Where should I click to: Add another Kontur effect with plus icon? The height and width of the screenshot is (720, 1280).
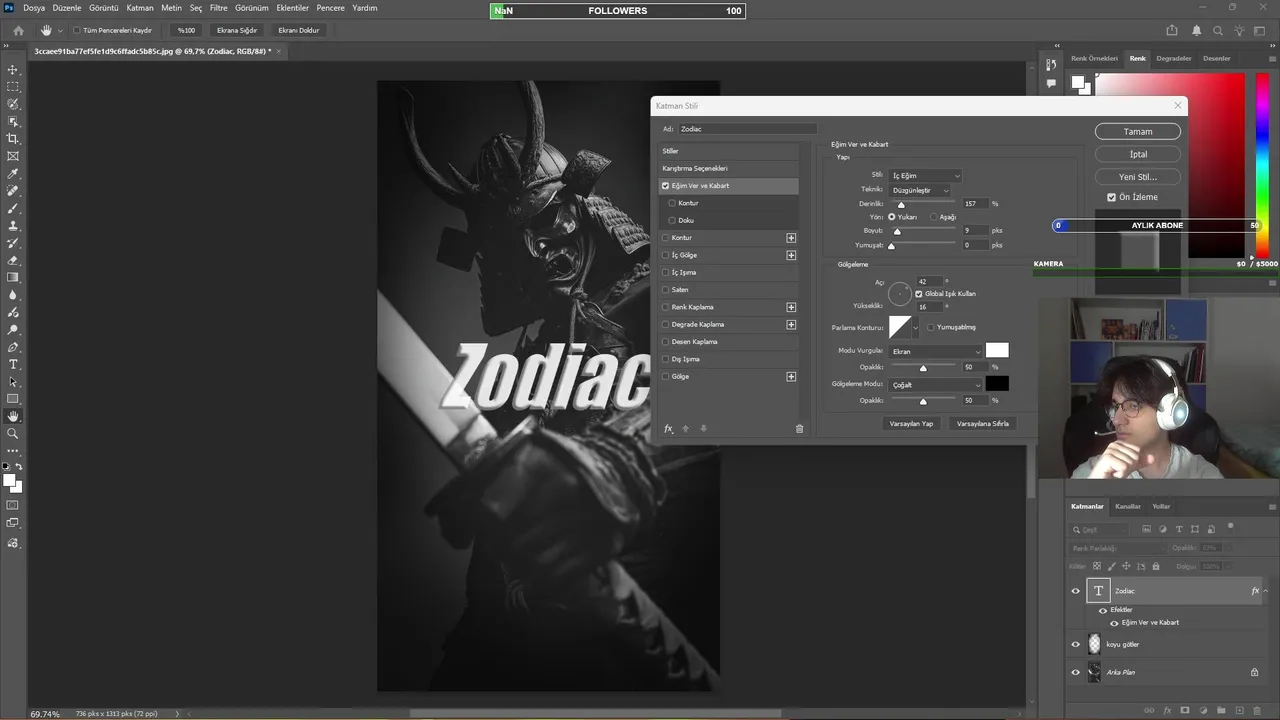pyautogui.click(x=791, y=238)
